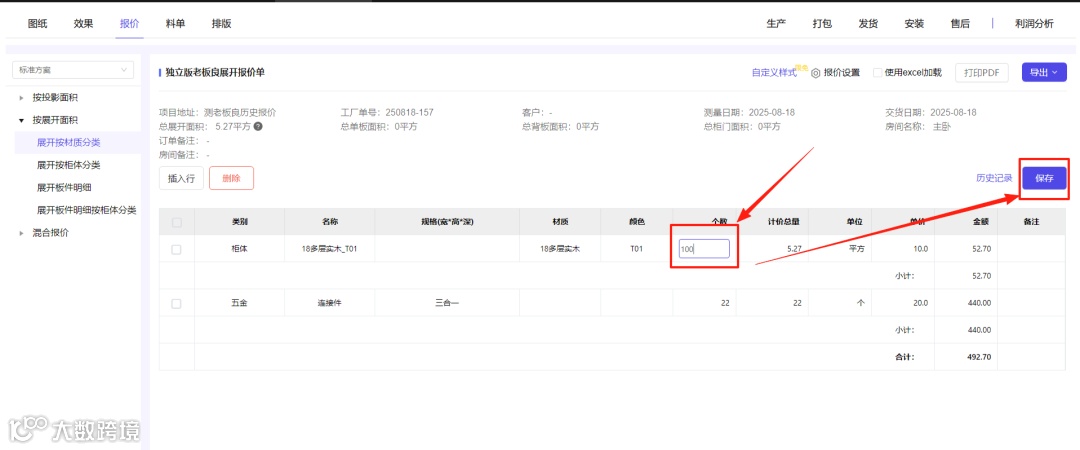Click the 18多层实木 material cell
This screenshot has width=1080, height=450.
click(x=560, y=249)
